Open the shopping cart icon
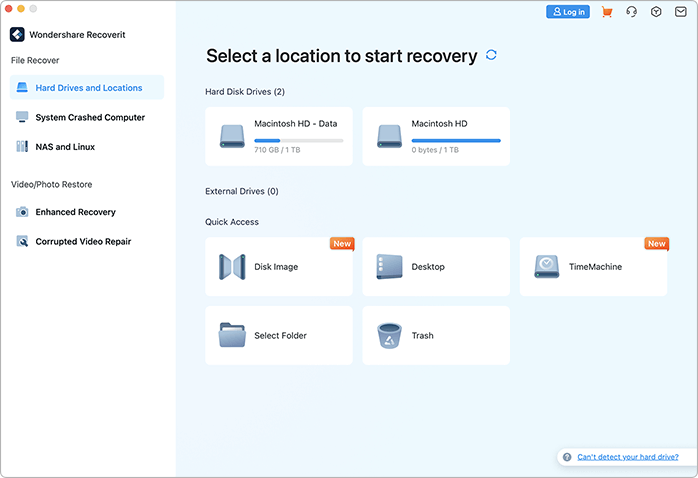Screen dimensions: 698x478 607,12
